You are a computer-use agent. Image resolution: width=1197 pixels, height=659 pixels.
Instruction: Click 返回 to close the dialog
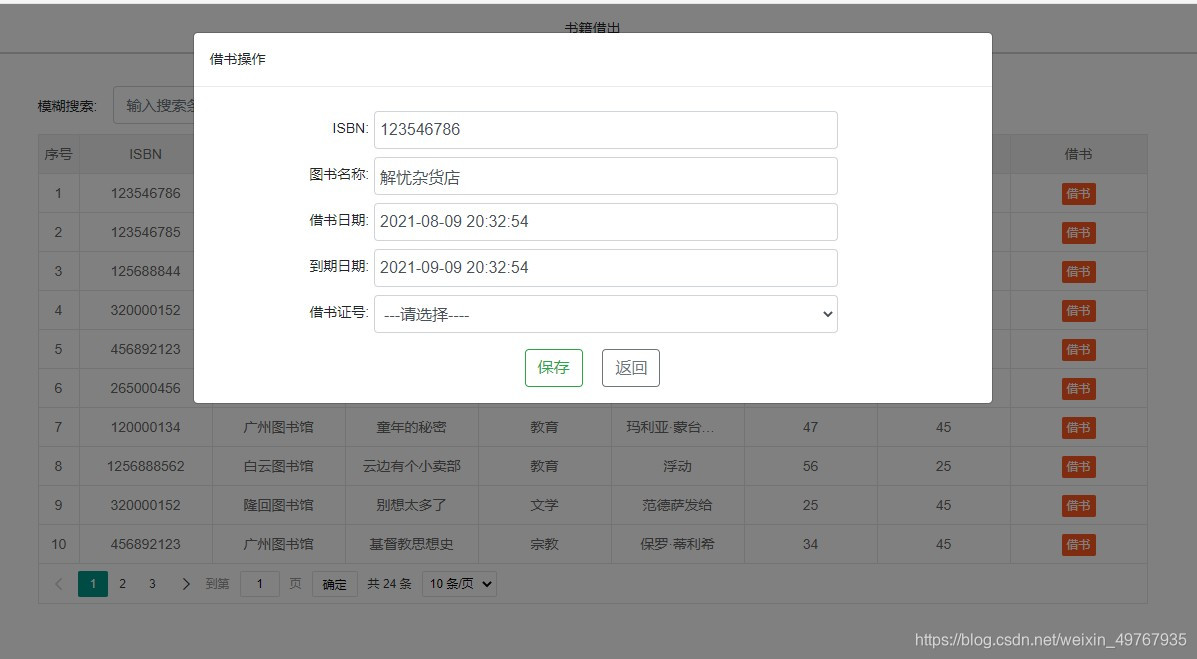(631, 368)
